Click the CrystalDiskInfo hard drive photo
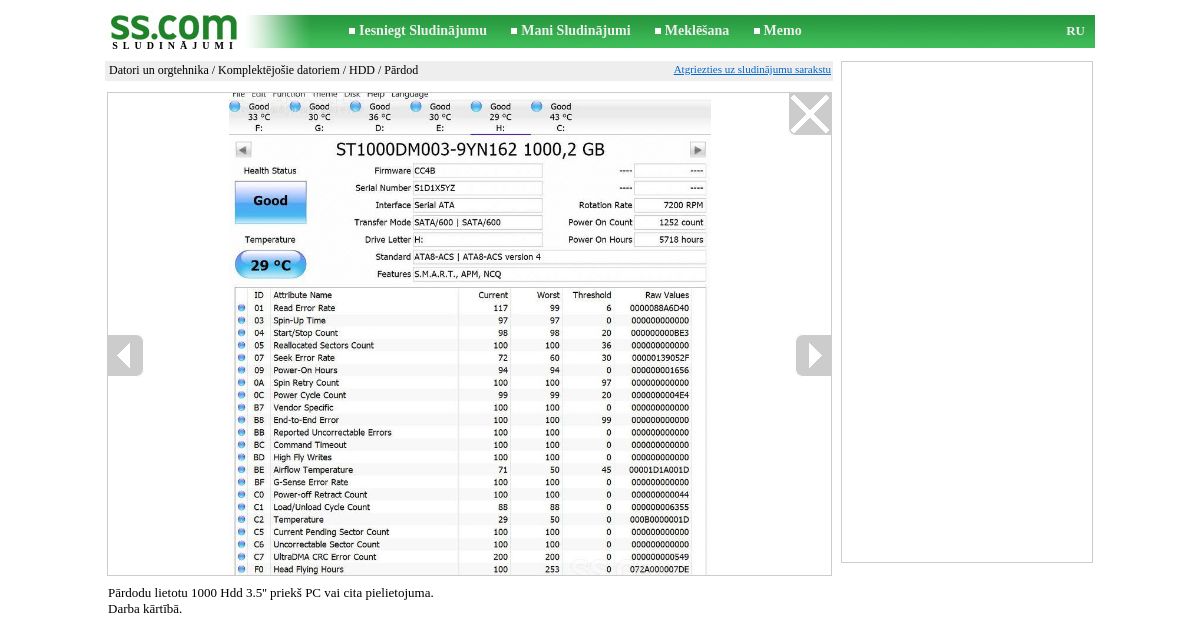1200x630 pixels. coord(469,334)
